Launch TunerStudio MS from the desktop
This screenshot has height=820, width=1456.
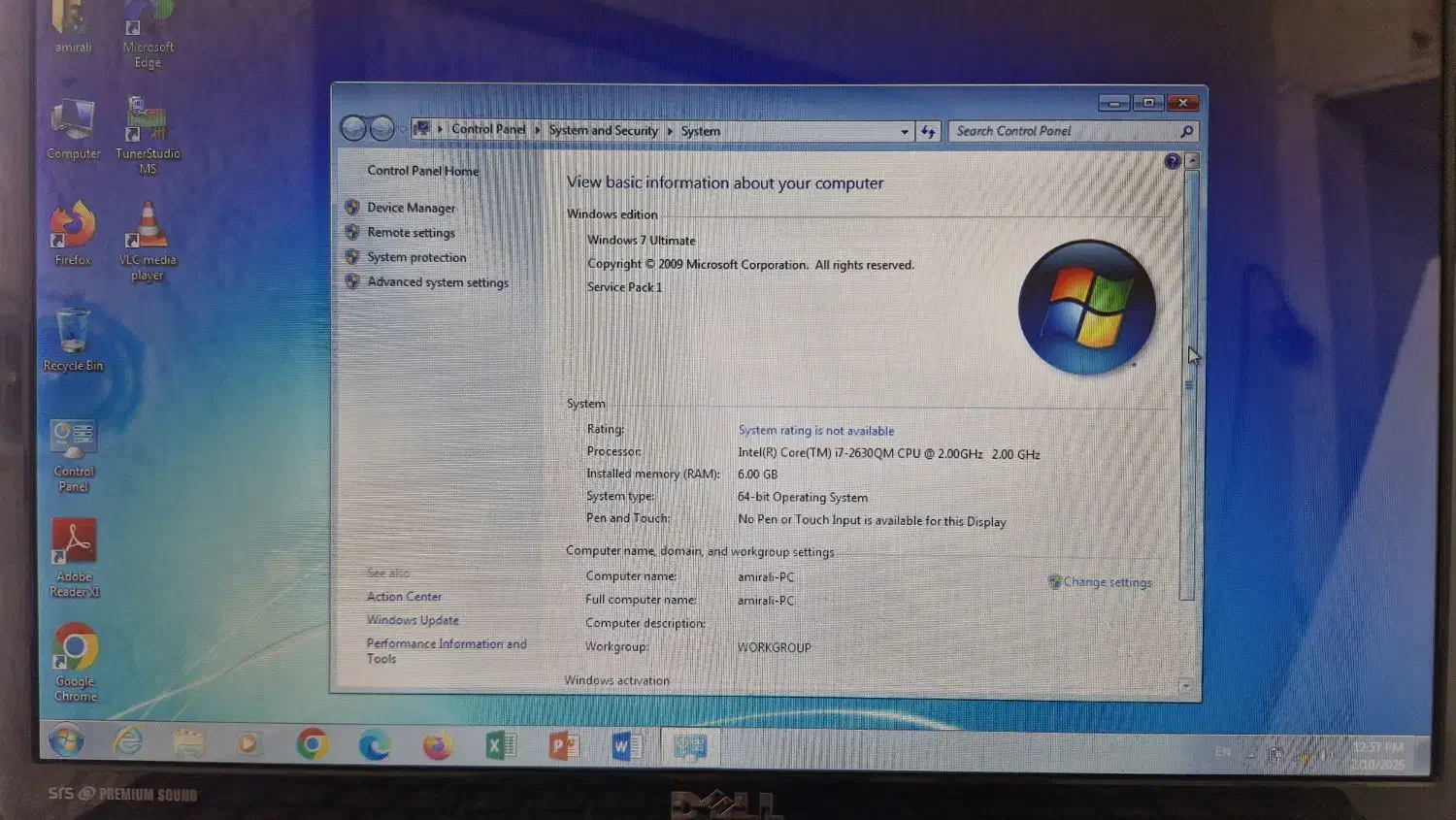(148, 135)
